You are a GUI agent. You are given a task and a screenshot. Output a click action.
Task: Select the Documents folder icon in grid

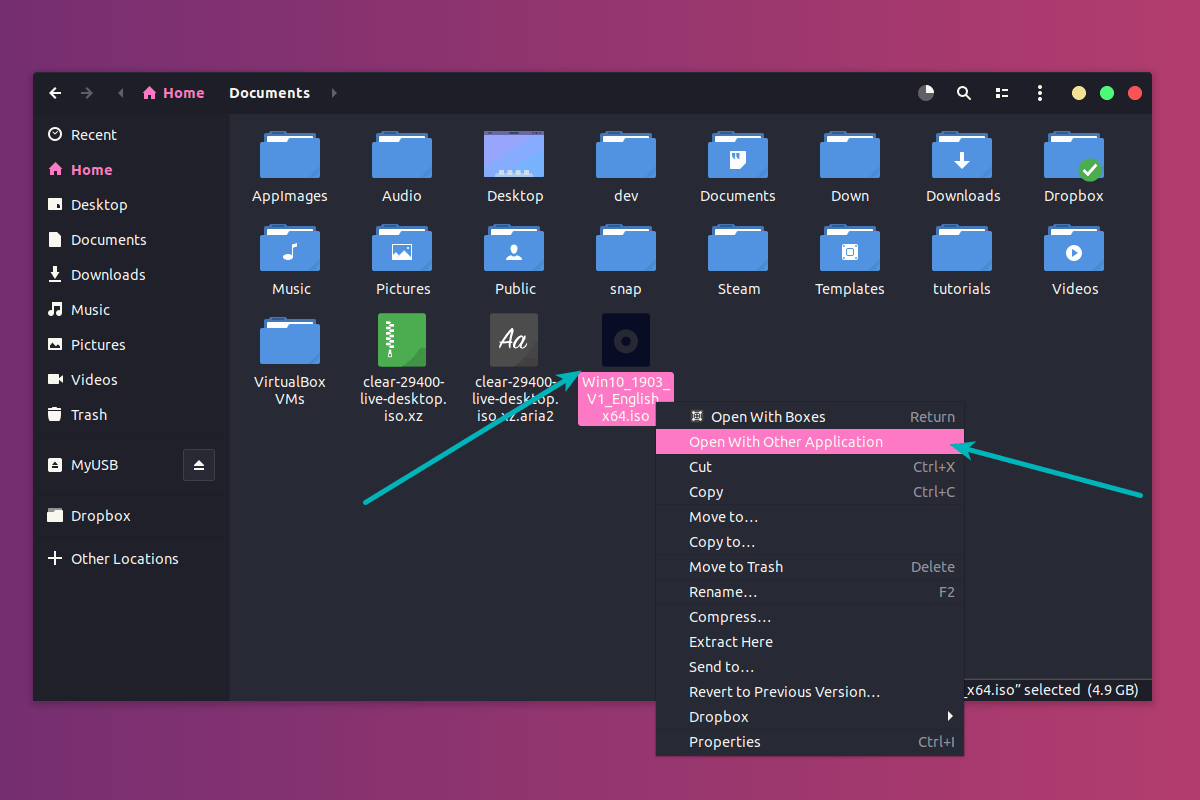(x=738, y=155)
